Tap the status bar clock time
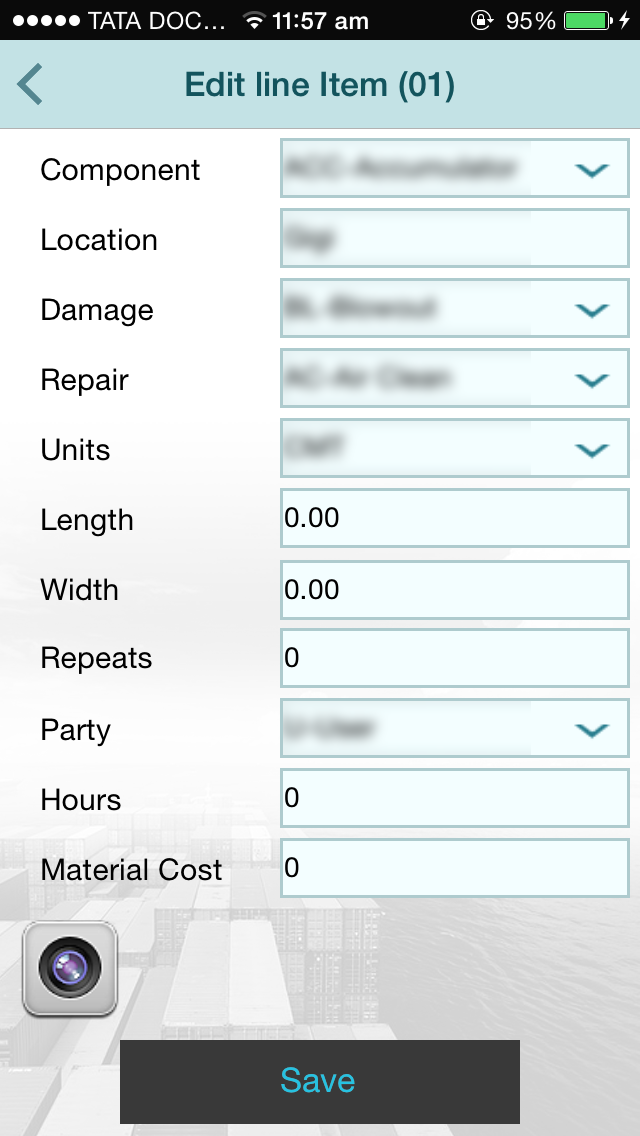Viewport: 640px width, 1136px height. 320,20
